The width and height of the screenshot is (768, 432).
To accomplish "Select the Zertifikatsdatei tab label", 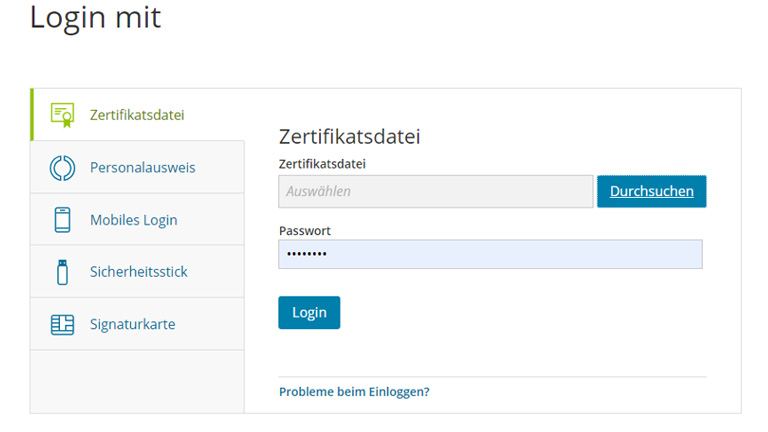I will click(137, 115).
